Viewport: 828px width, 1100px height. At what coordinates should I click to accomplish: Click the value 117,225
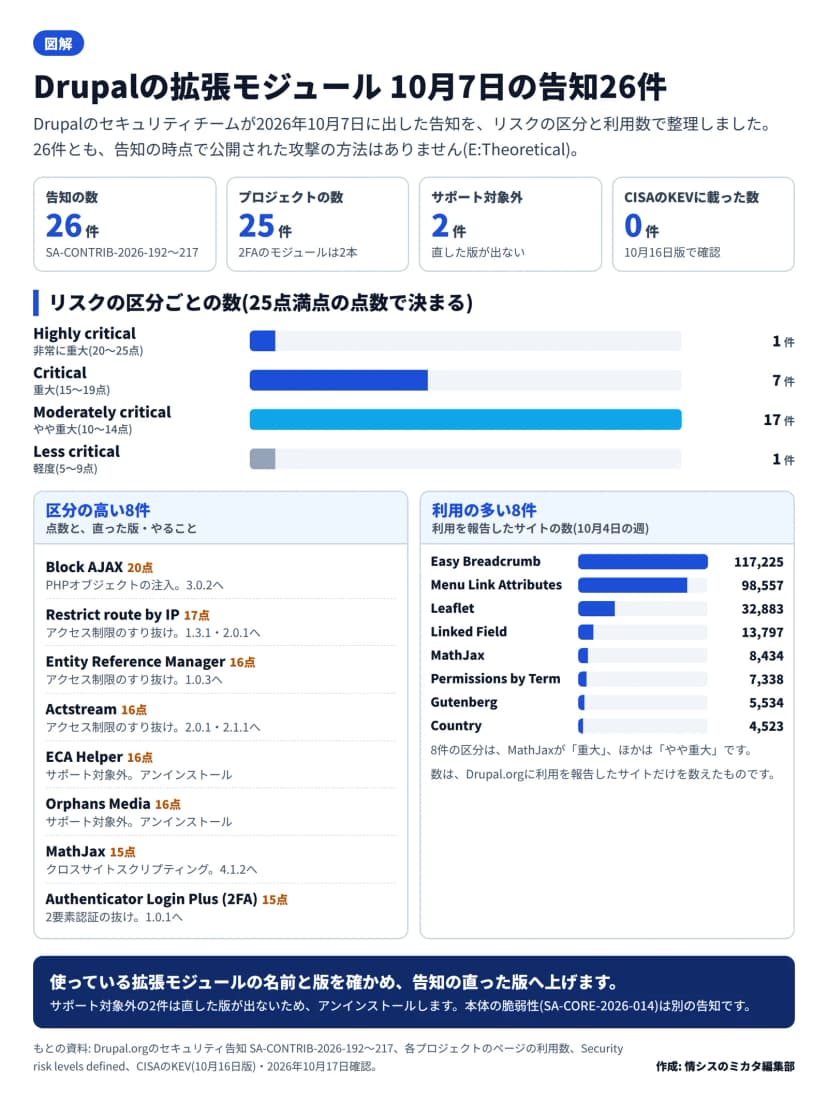759,562
